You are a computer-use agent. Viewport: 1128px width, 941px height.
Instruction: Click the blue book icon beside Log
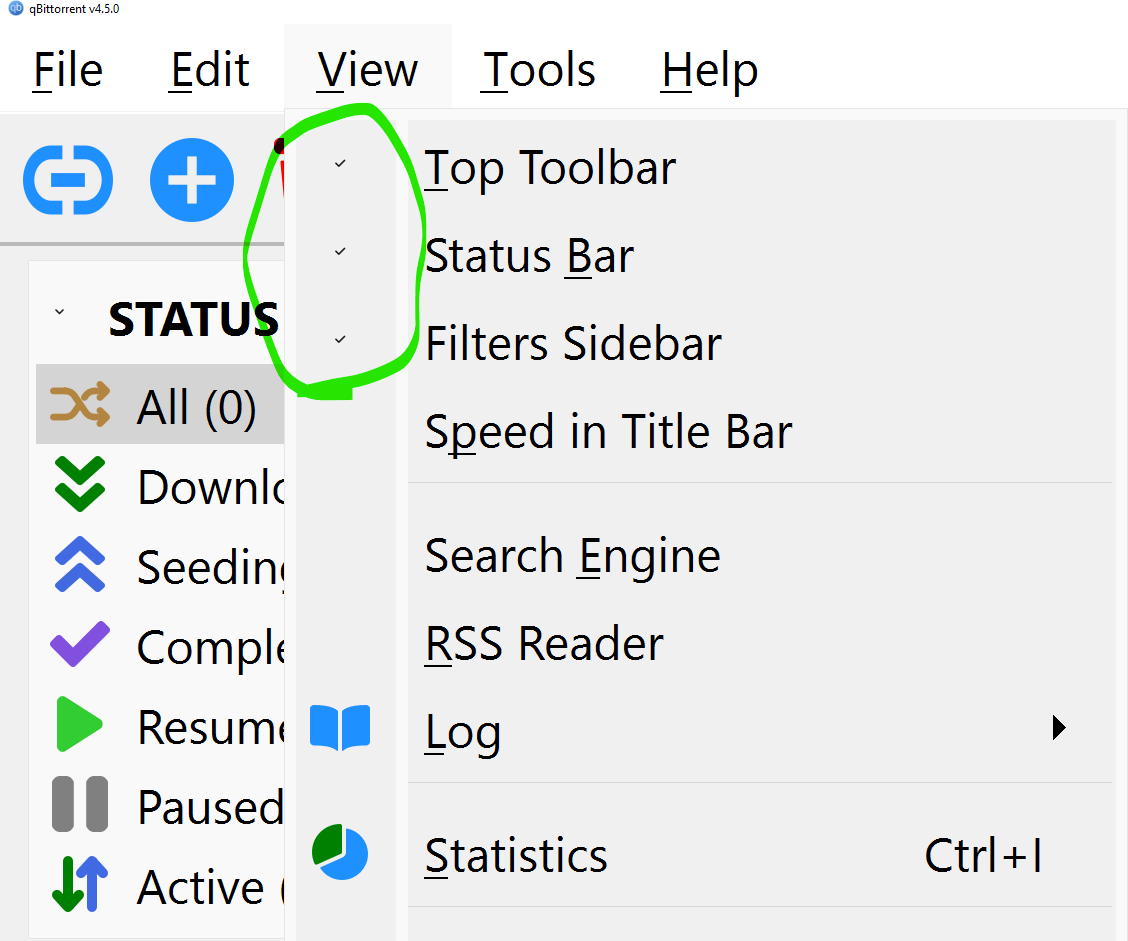[x=340, y=727]
